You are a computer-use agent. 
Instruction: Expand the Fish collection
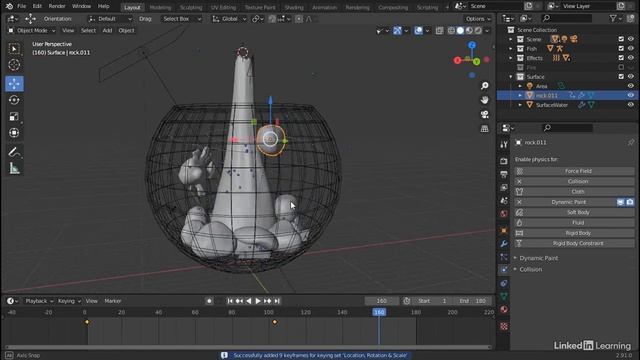coord(511,49)
